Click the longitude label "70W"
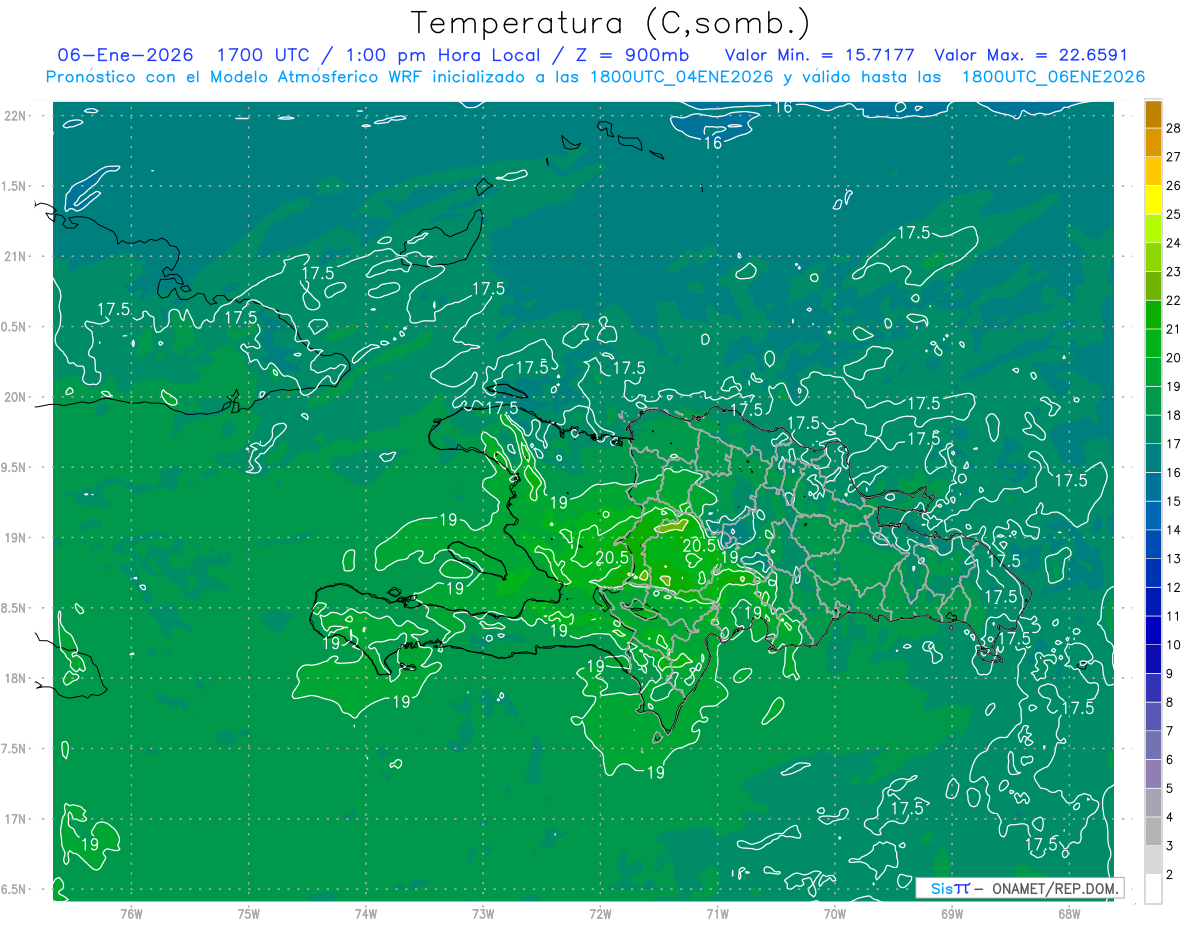Screen dimensions: 1200x927 coord(835,913)
